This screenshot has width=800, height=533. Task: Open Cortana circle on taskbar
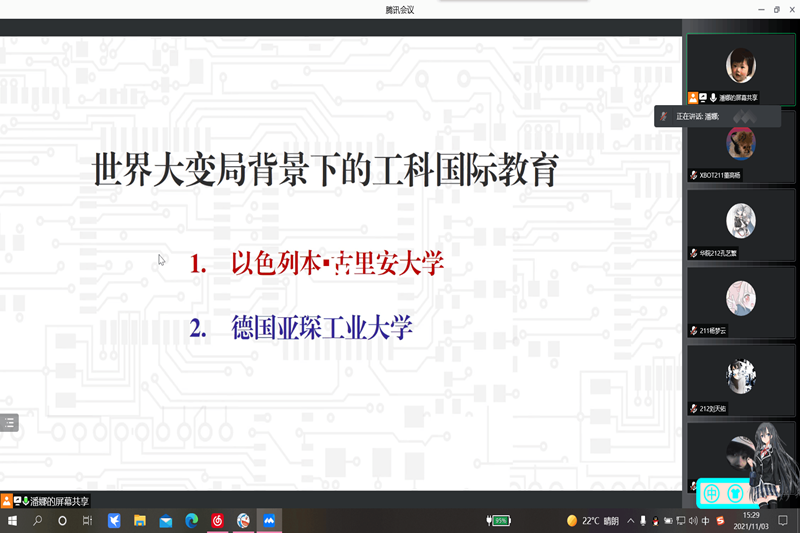click(62, 521)
